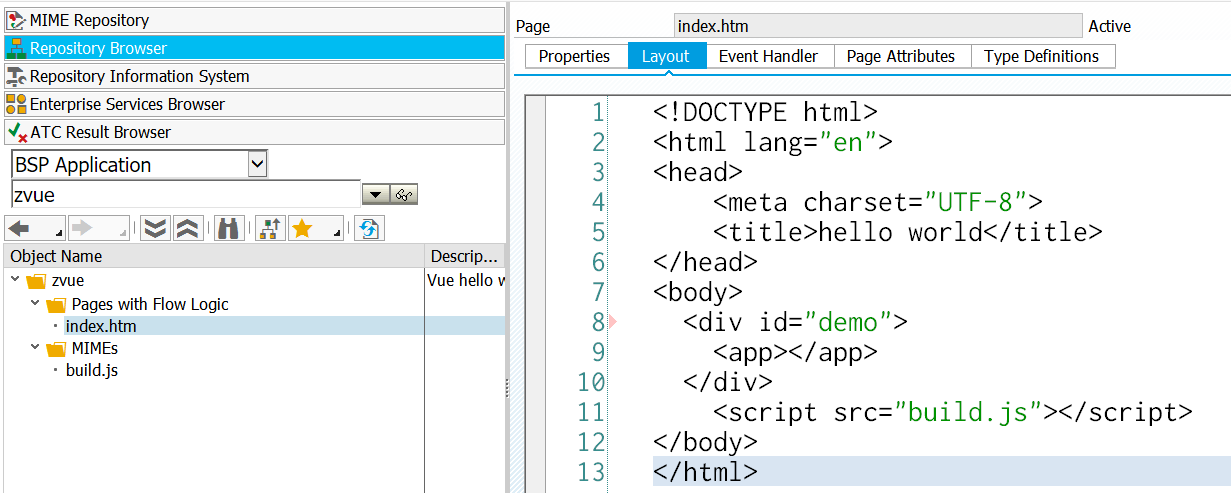Click the superordinate object list icon
Viewport: 1231px width, 493px height.
pos(269,229)
